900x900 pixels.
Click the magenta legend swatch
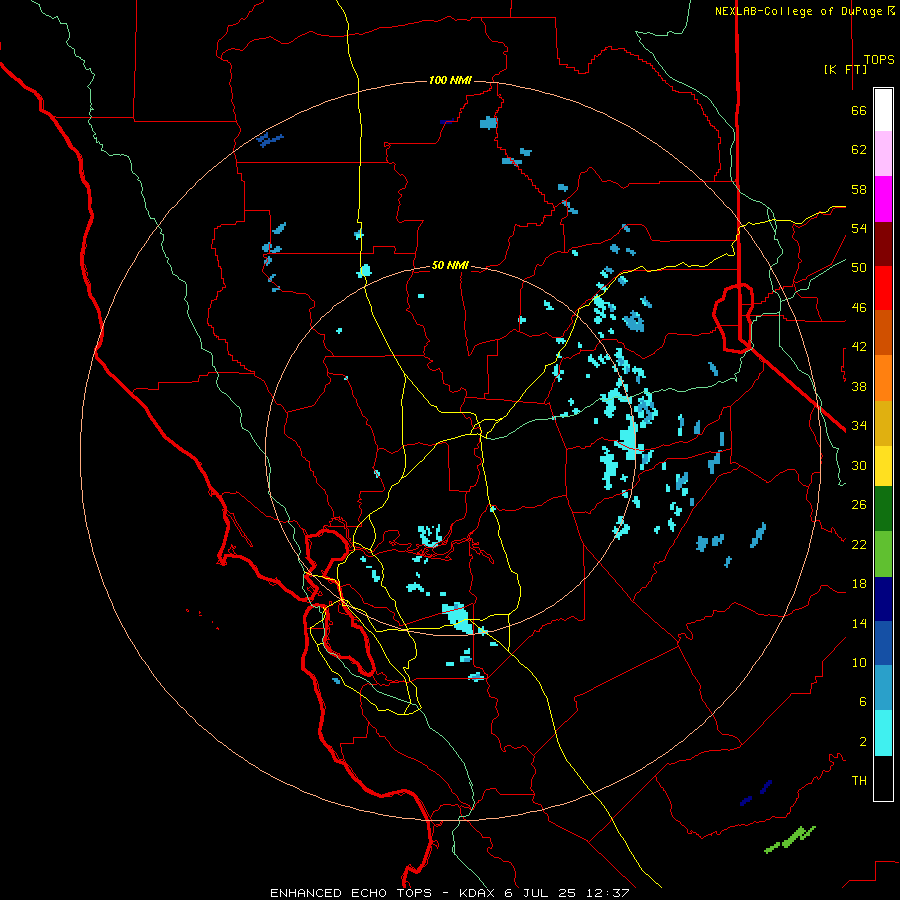[883, 199]
